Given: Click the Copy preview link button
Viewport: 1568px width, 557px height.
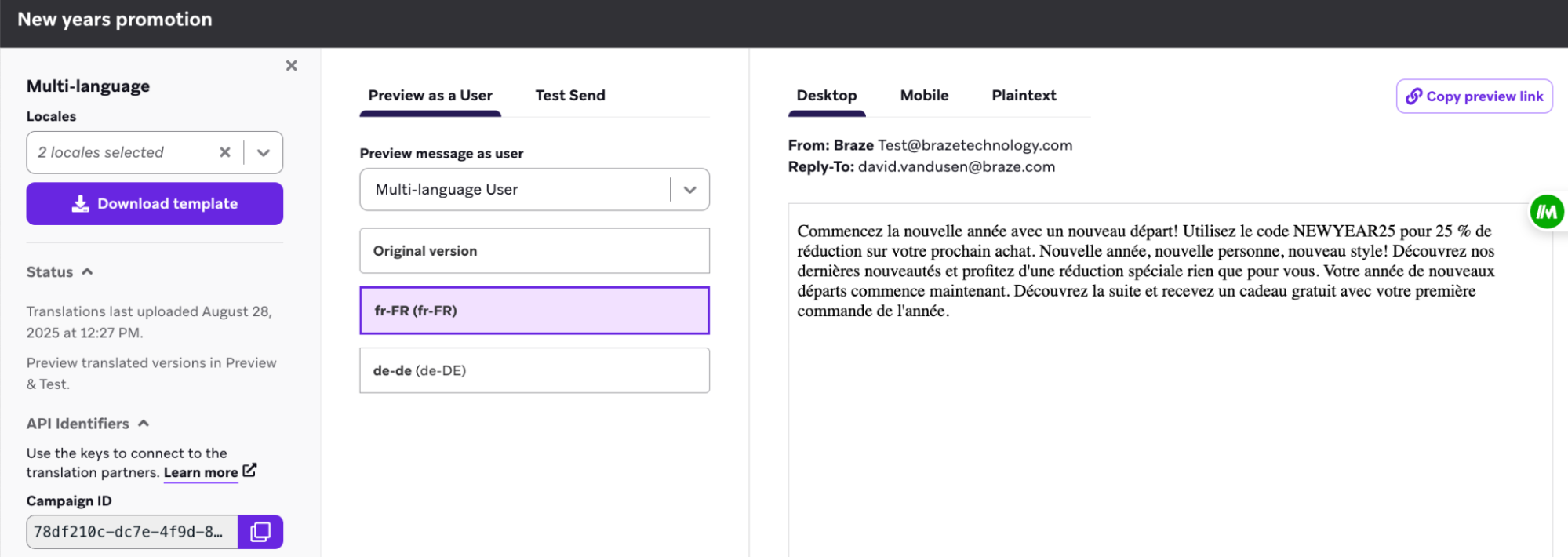Looking at the screenshot, I should pyautogui.click(x=1474, y=96).
